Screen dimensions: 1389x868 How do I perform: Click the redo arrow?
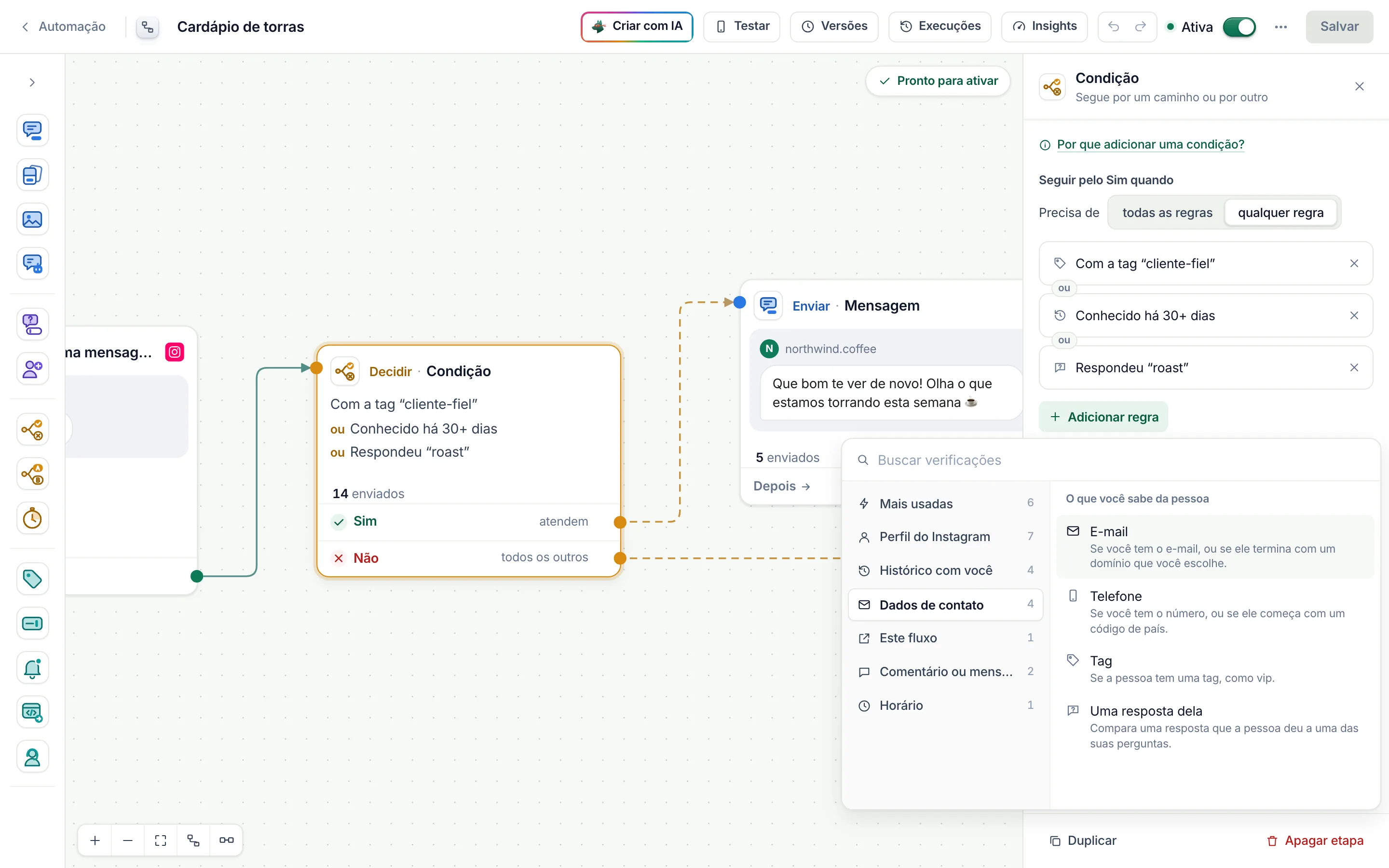click(1141, 27)
